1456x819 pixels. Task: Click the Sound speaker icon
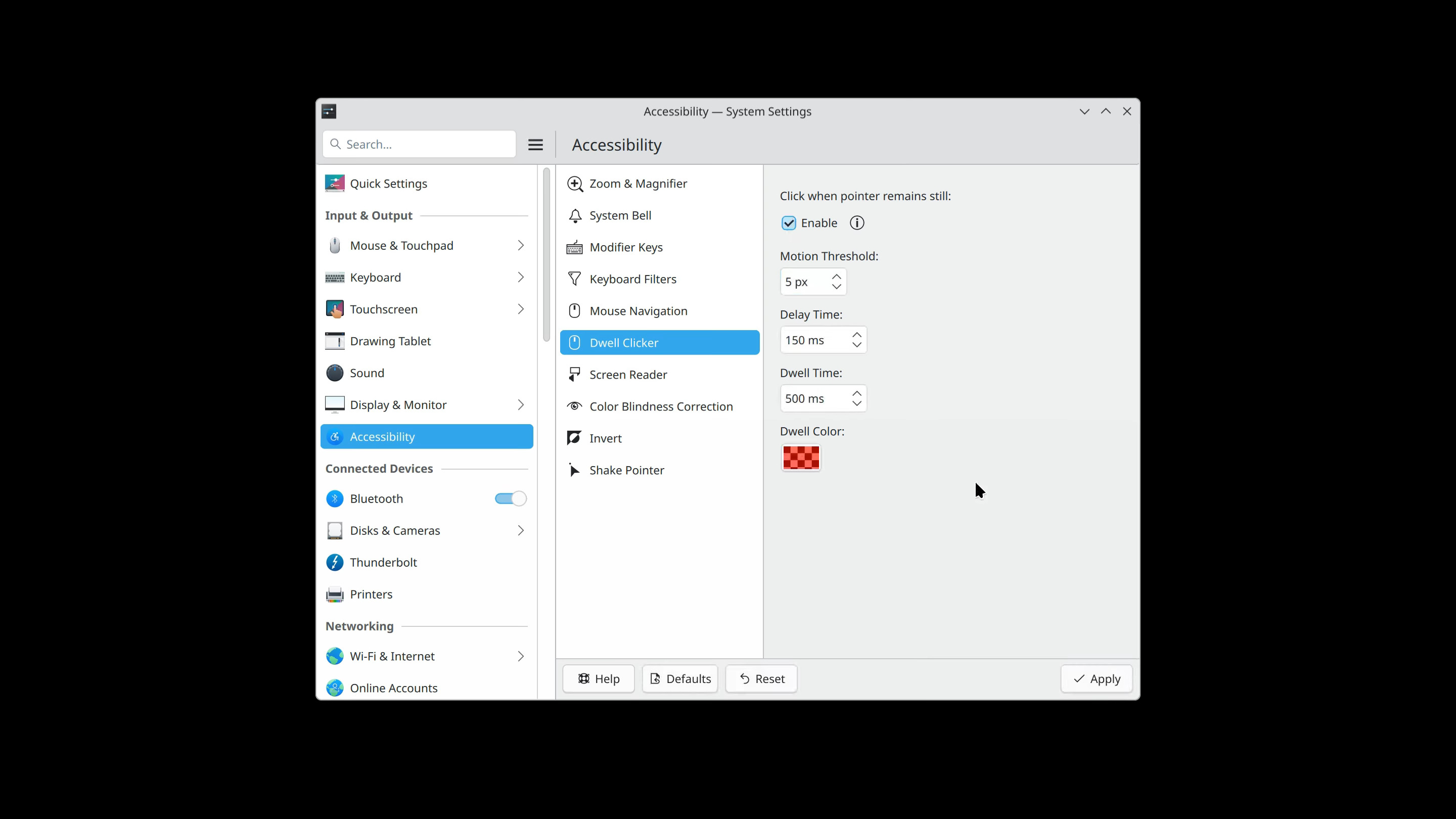pos(335,373)
